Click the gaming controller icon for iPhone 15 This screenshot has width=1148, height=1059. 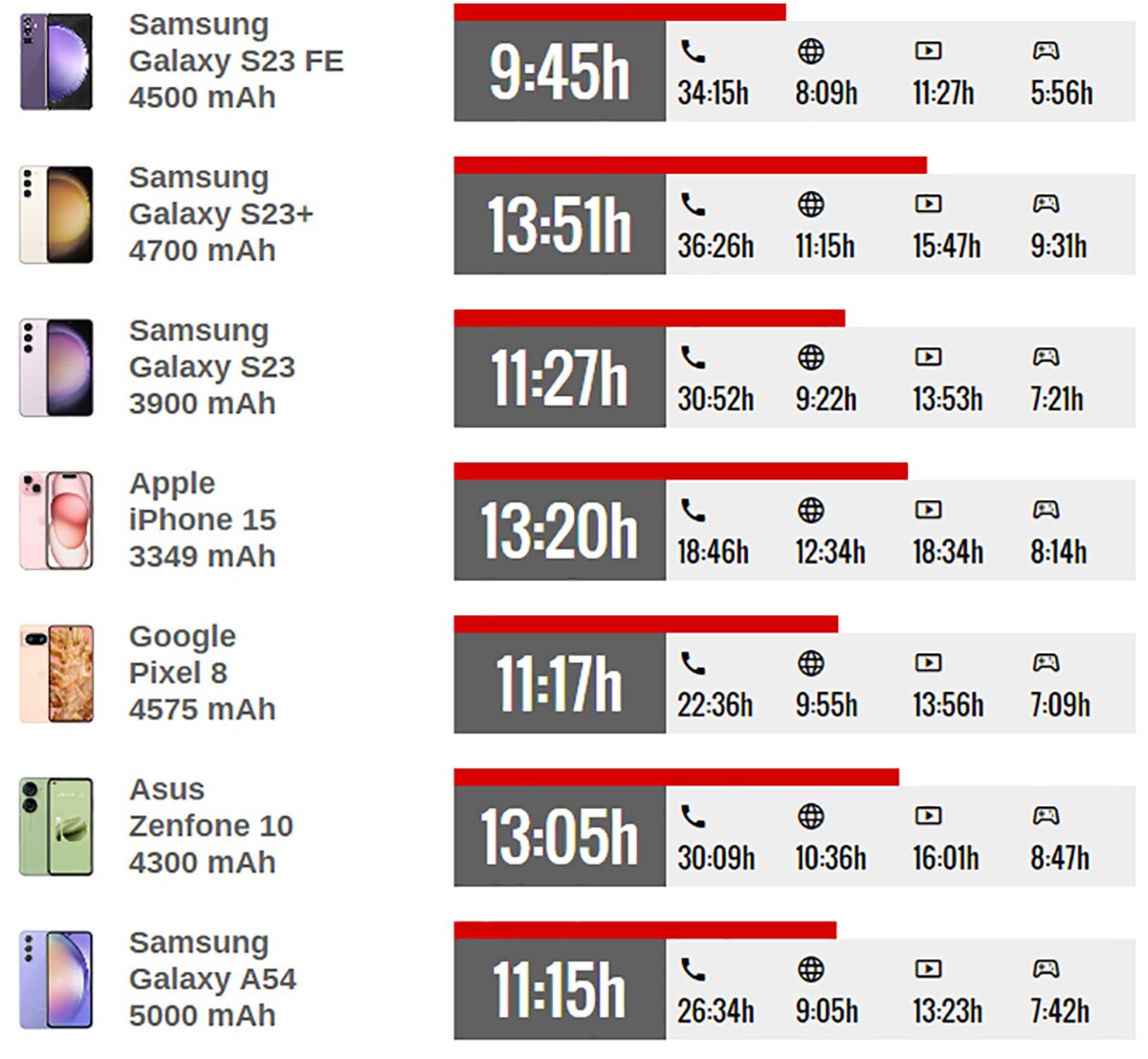pos(1046,510)
